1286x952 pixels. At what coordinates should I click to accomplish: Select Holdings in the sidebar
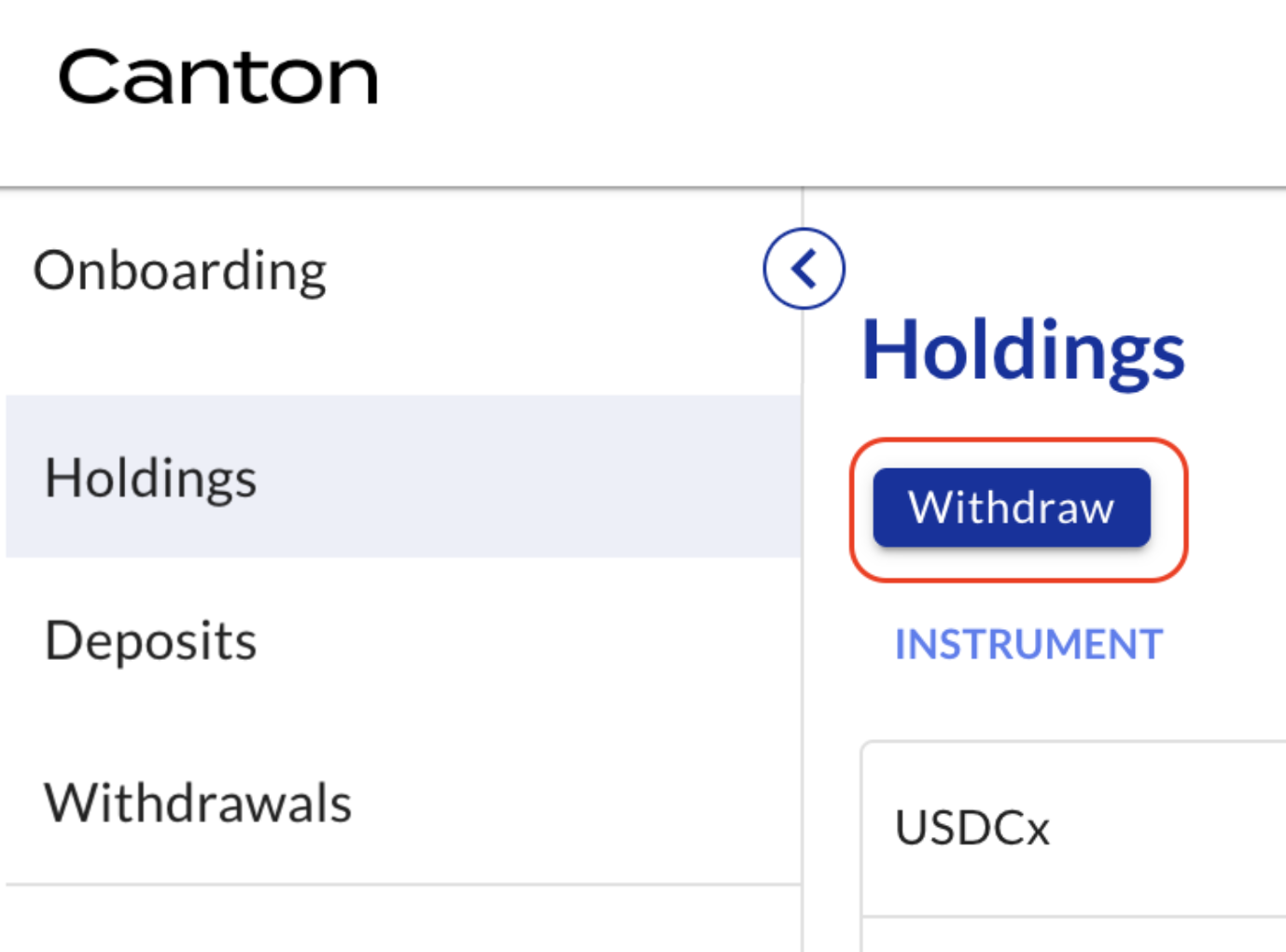coord(151,478)
